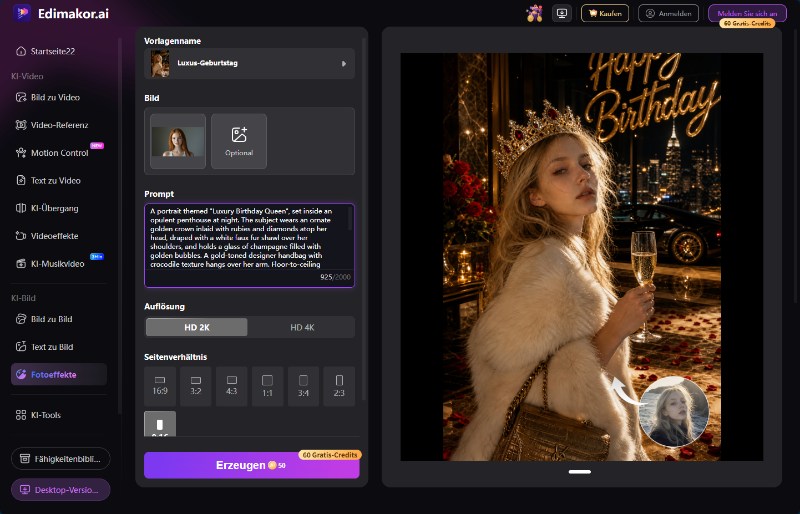Open Motion Control feature
This screenshot has width=800, height=514.
tap(59, 153)
